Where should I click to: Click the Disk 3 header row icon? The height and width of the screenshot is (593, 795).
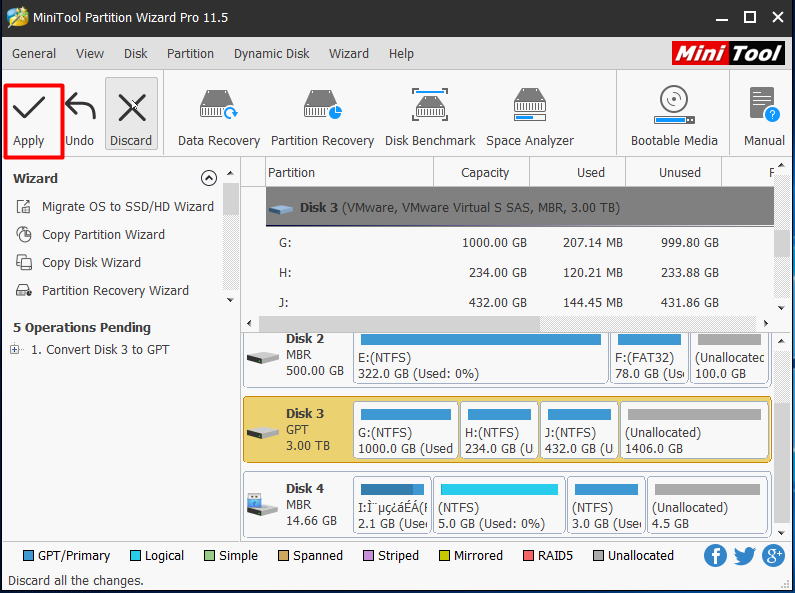click(x=281, y=208)
